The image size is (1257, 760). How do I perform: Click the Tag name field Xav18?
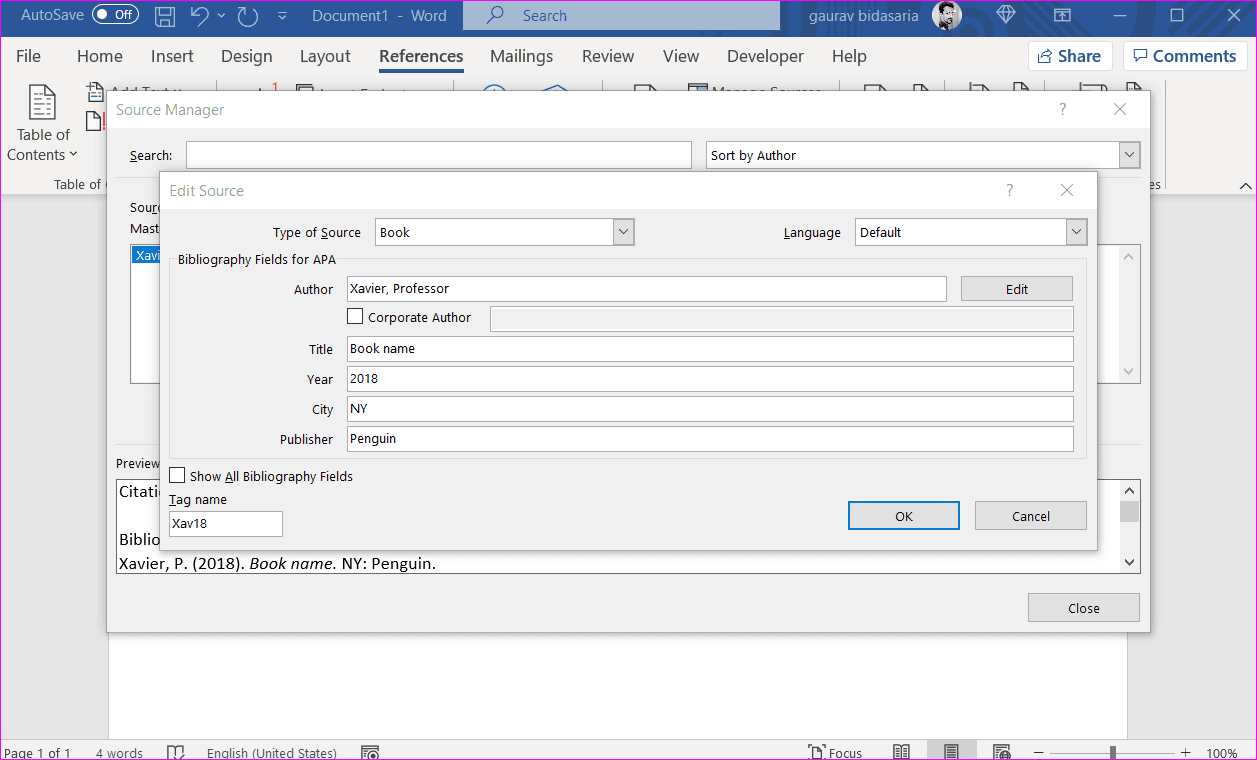226,524
